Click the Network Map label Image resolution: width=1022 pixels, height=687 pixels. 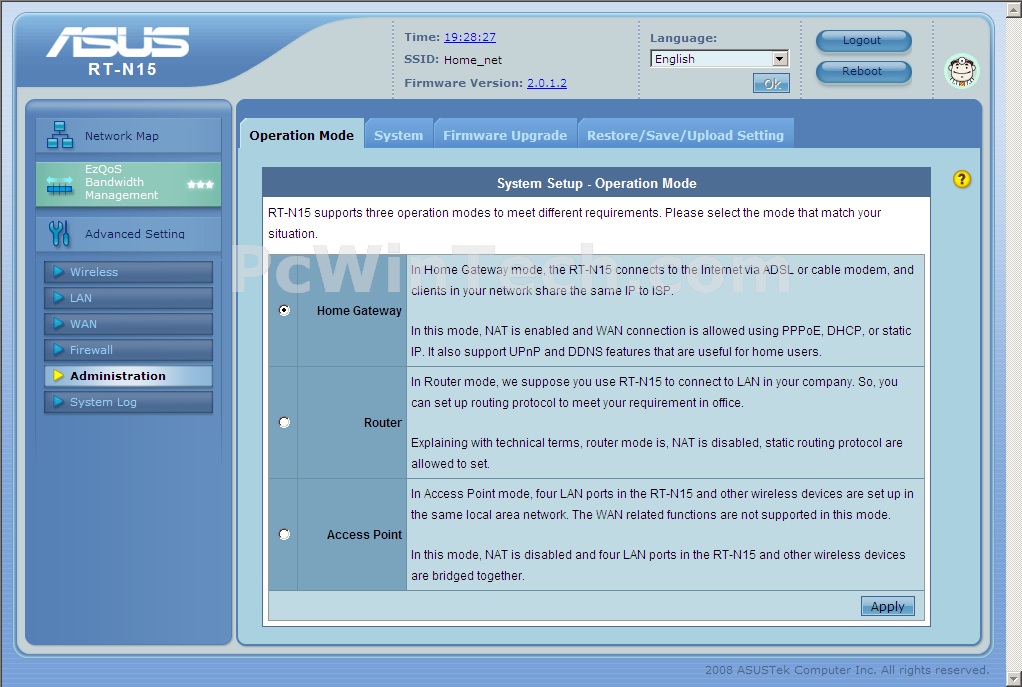[x=122, y=136]
